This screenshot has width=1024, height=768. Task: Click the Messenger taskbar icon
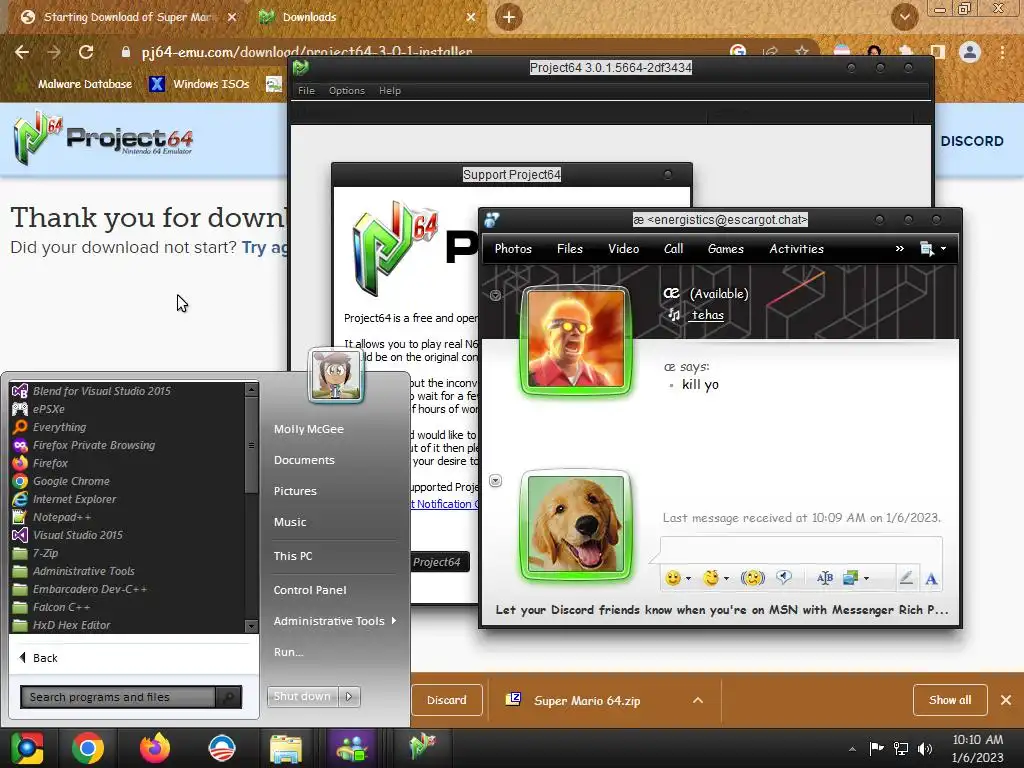point(352,748)
